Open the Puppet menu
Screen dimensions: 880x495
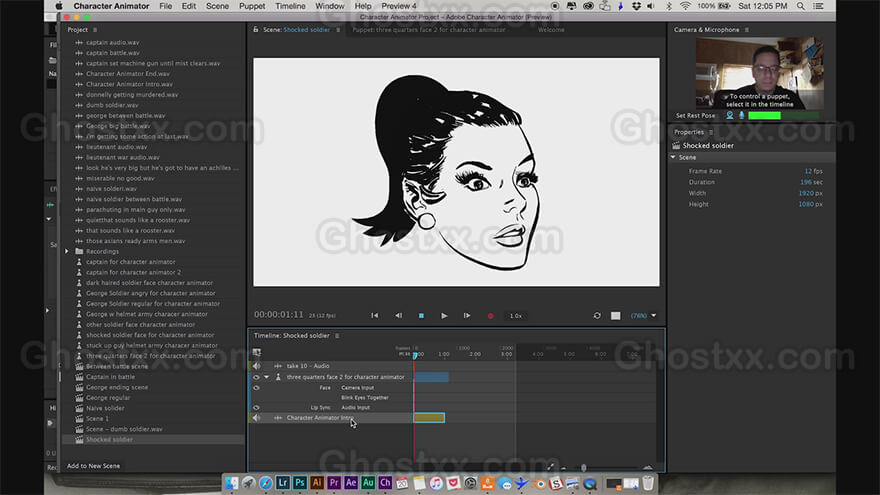[x=252, y=6]
